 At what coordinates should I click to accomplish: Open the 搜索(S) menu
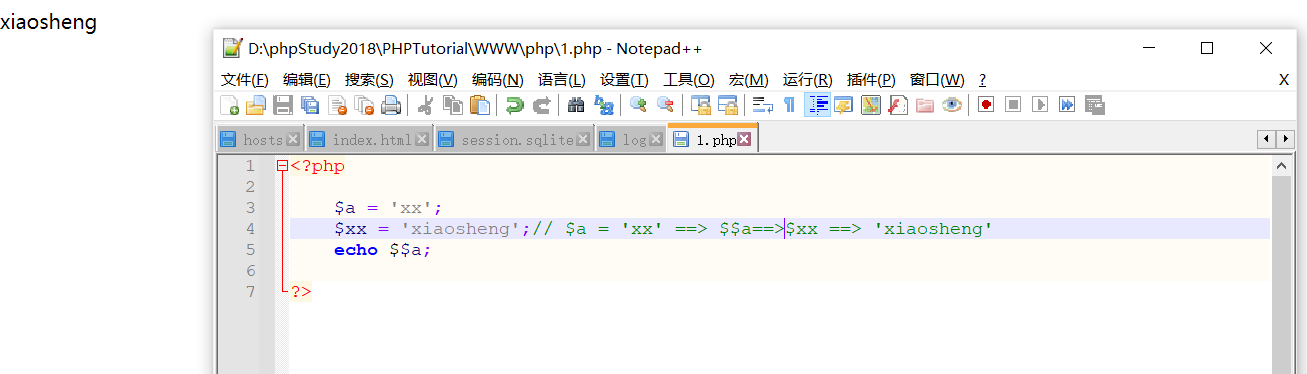pyautogui.click(x=369, y=80)
